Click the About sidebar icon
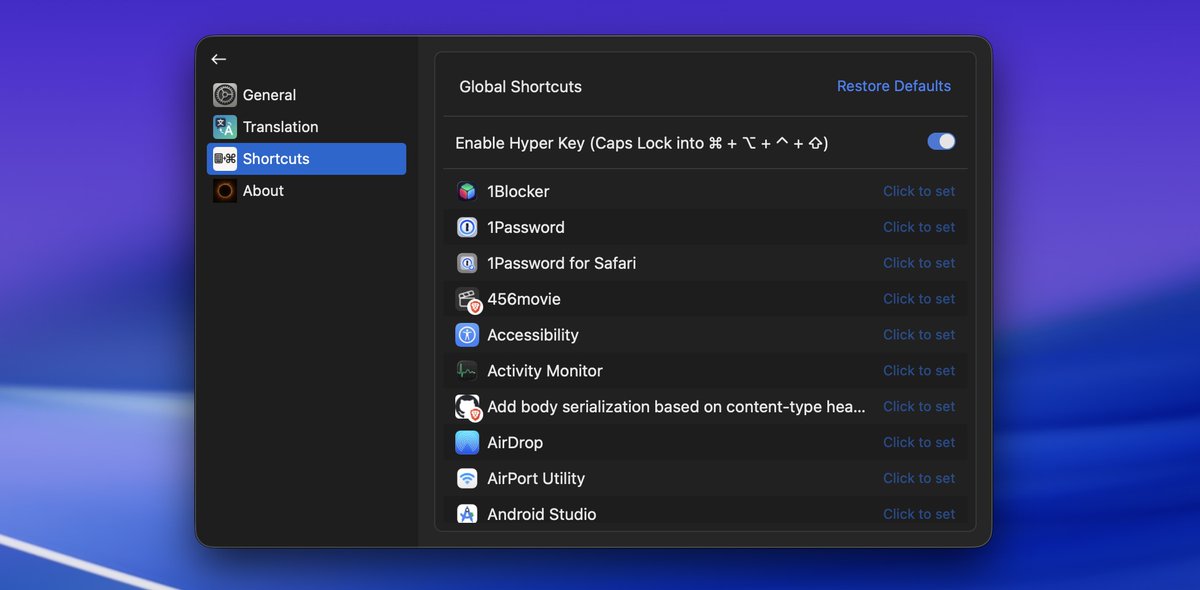Screen dimensions: 1200x590 (225, 191)
